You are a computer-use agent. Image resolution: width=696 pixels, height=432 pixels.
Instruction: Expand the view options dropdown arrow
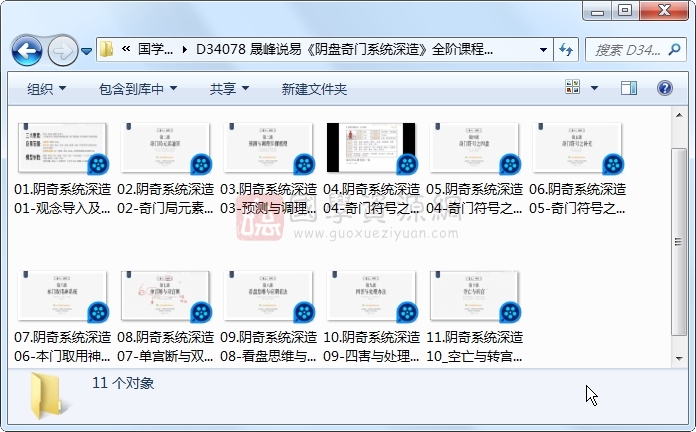pyautogui.click(x=594, y=87)
